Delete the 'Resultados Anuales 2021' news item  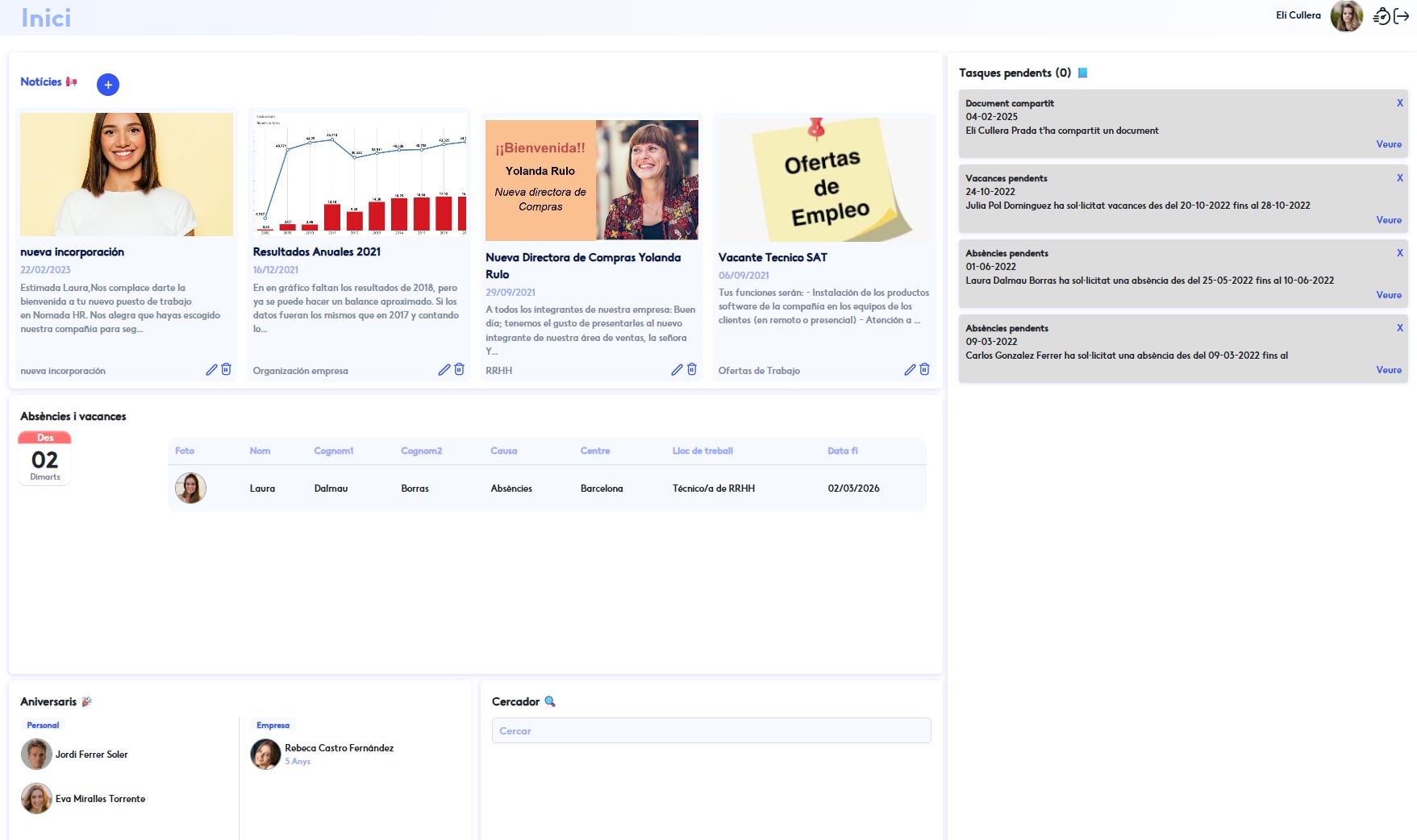459,369
